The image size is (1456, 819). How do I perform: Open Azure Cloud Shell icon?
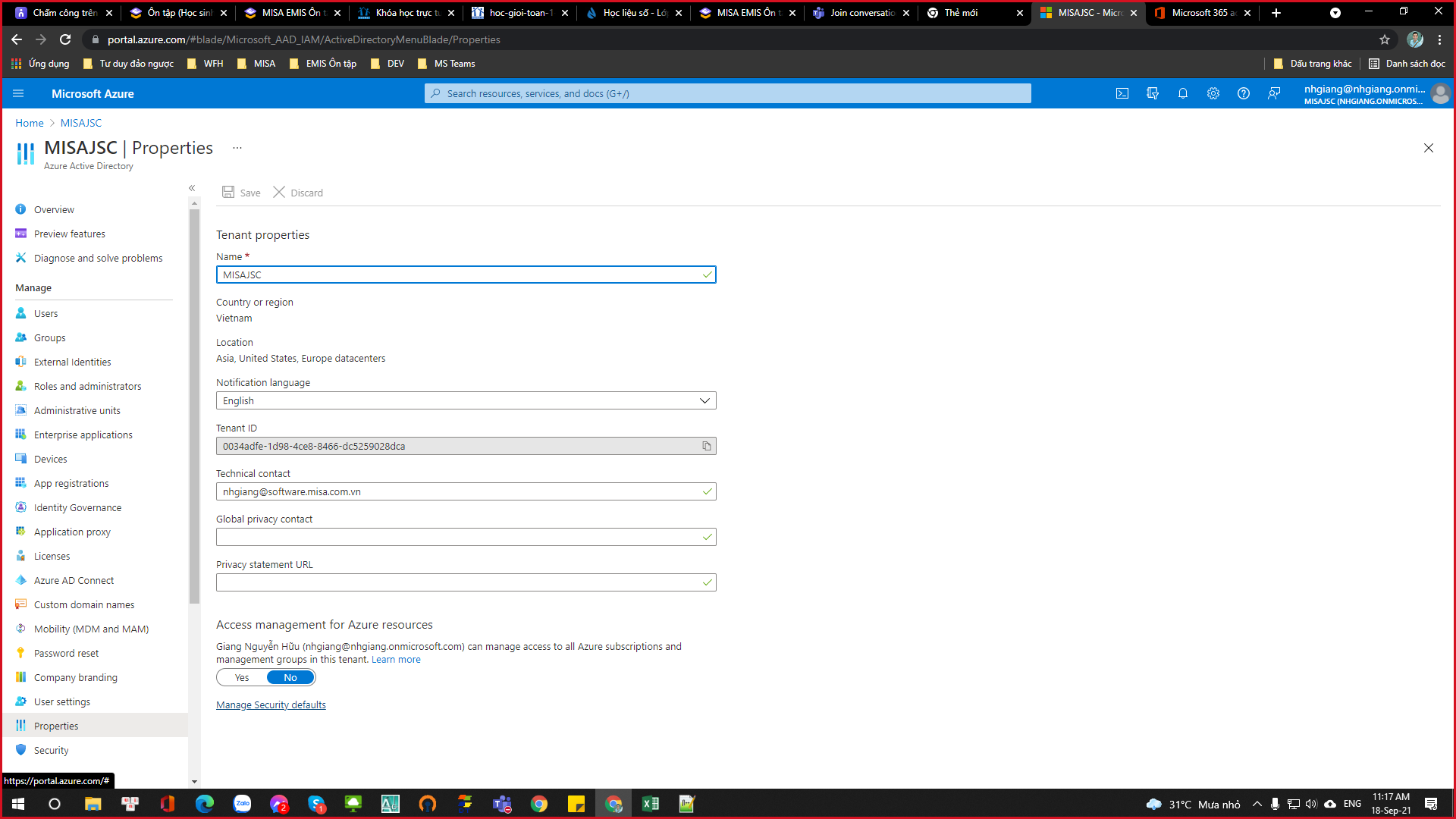pyautogui.click(x=1122, y=93)
